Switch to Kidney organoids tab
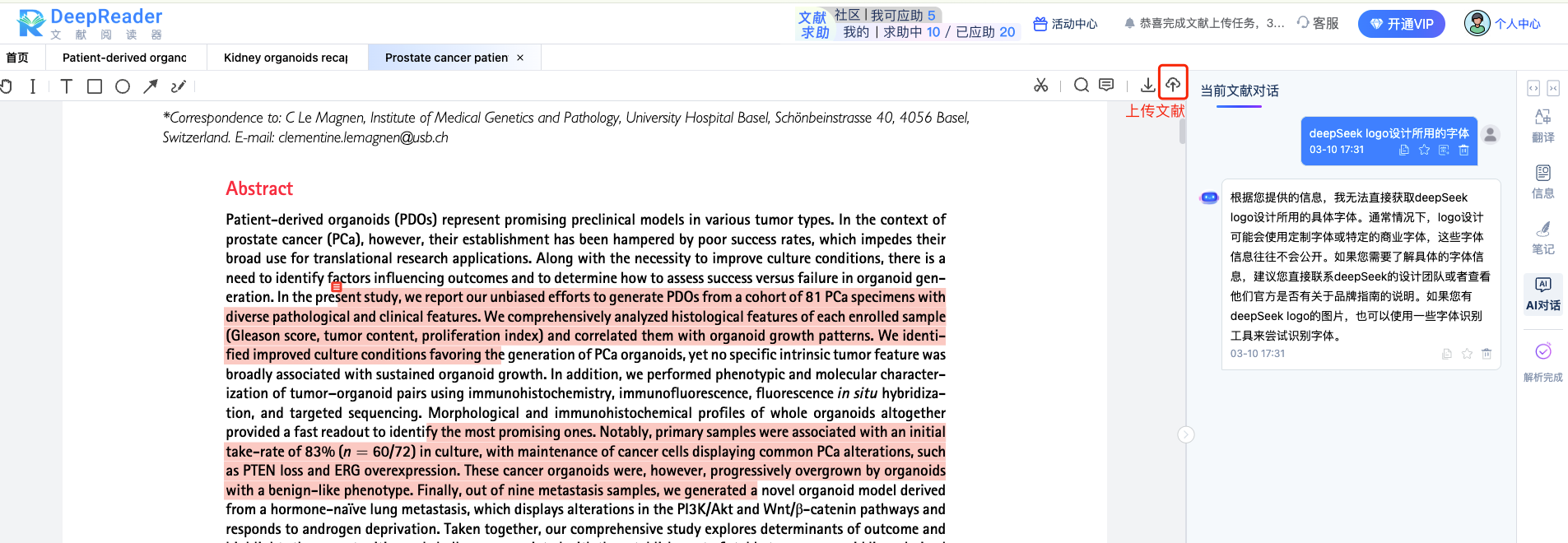The width and height of the screenshot is (1568, 543). 286,58
